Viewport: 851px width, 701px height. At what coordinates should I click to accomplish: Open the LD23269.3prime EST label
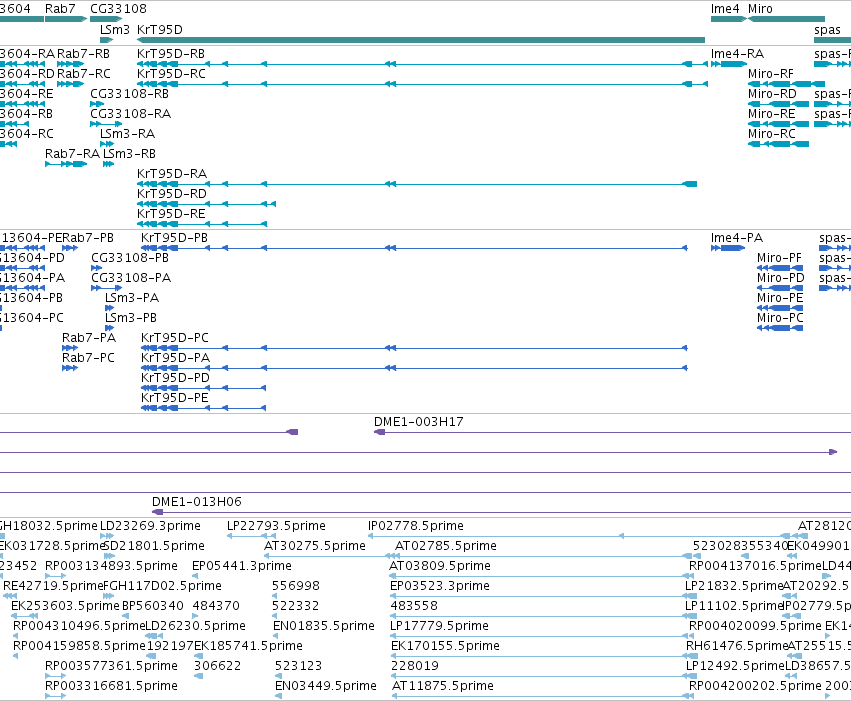click(150, 526)
